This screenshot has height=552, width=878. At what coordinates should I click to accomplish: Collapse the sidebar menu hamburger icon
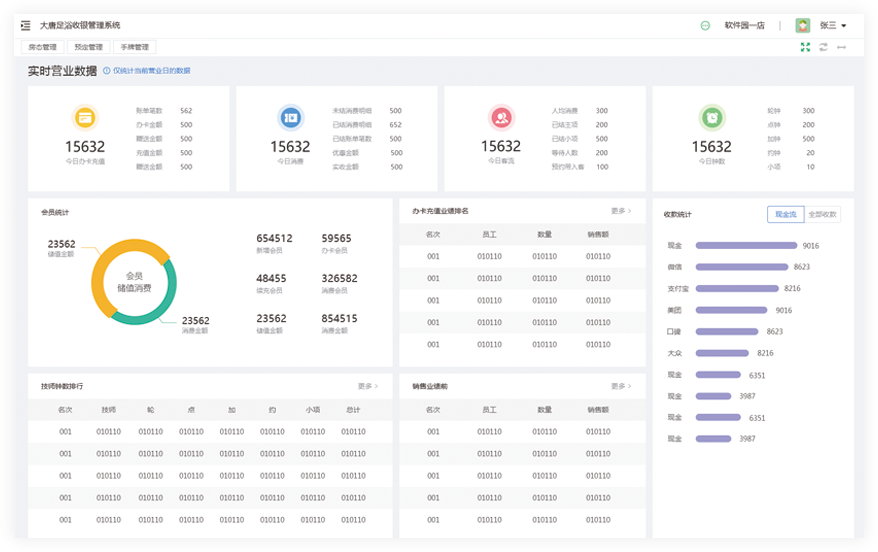tap(26, 25)
